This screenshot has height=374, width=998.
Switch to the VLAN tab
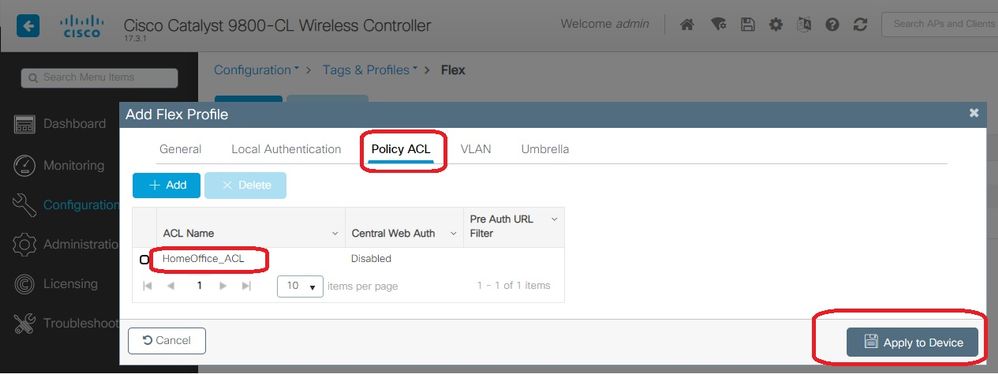point(475,149)
